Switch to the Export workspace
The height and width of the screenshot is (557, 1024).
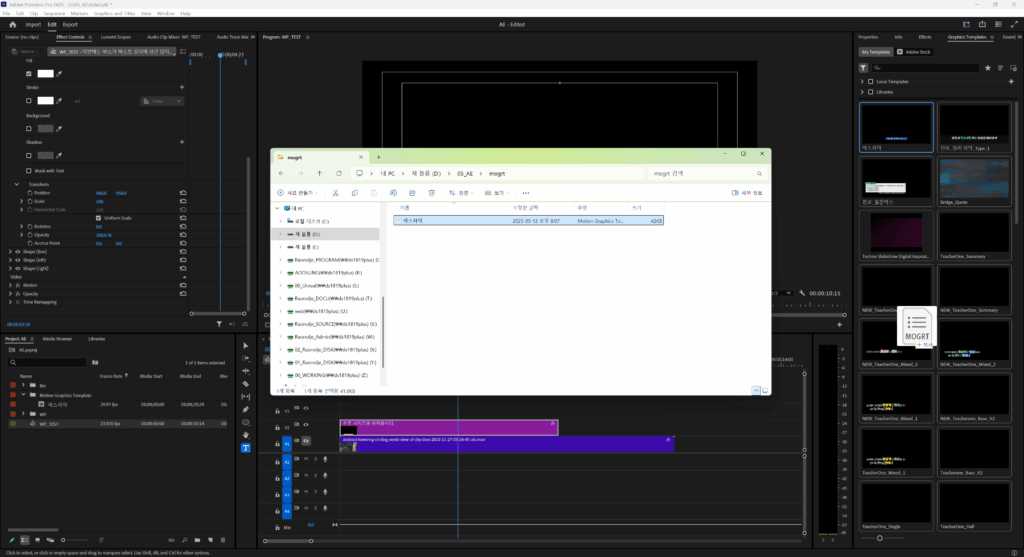(70, 24)
